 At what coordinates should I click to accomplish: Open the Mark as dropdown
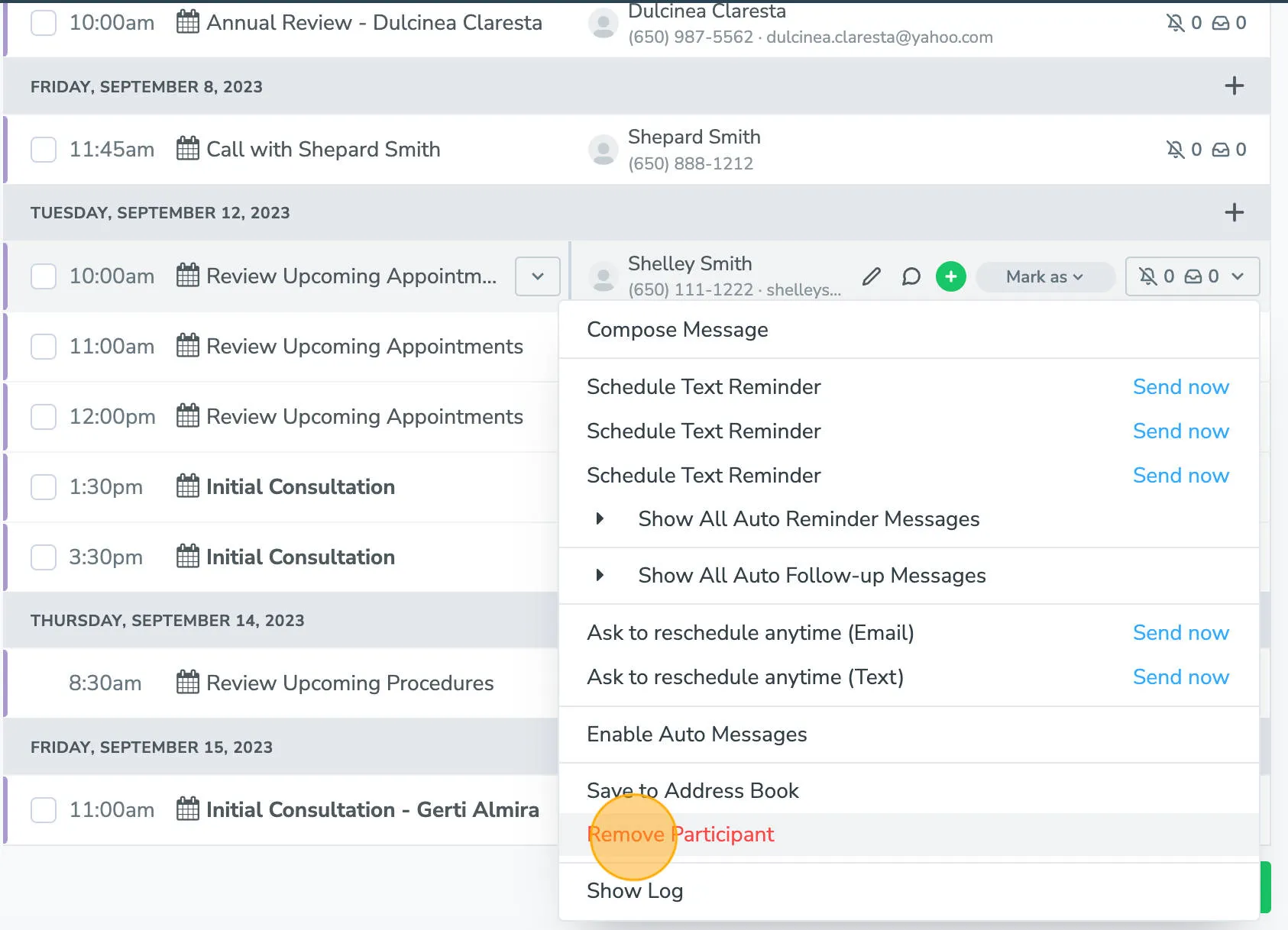coord(1045,276)
